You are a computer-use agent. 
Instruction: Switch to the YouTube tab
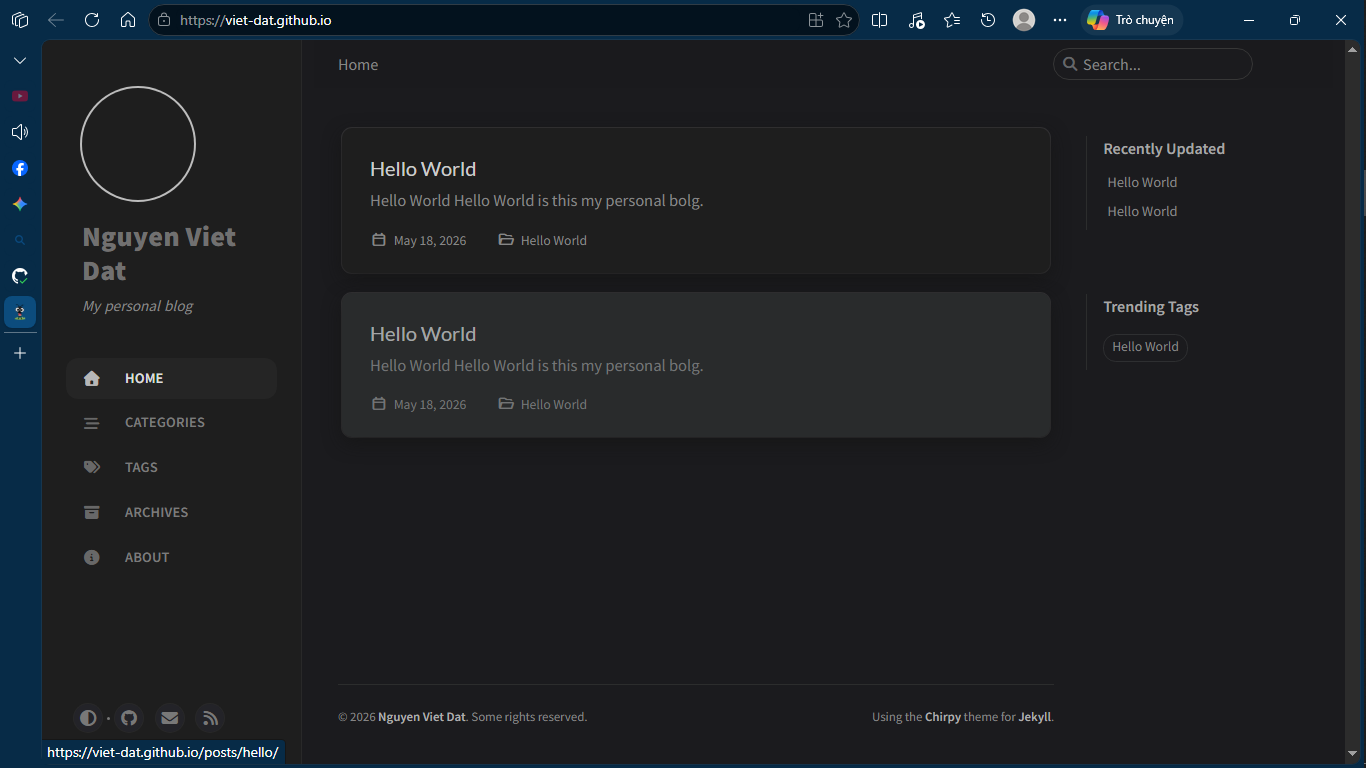coord(20,96)
